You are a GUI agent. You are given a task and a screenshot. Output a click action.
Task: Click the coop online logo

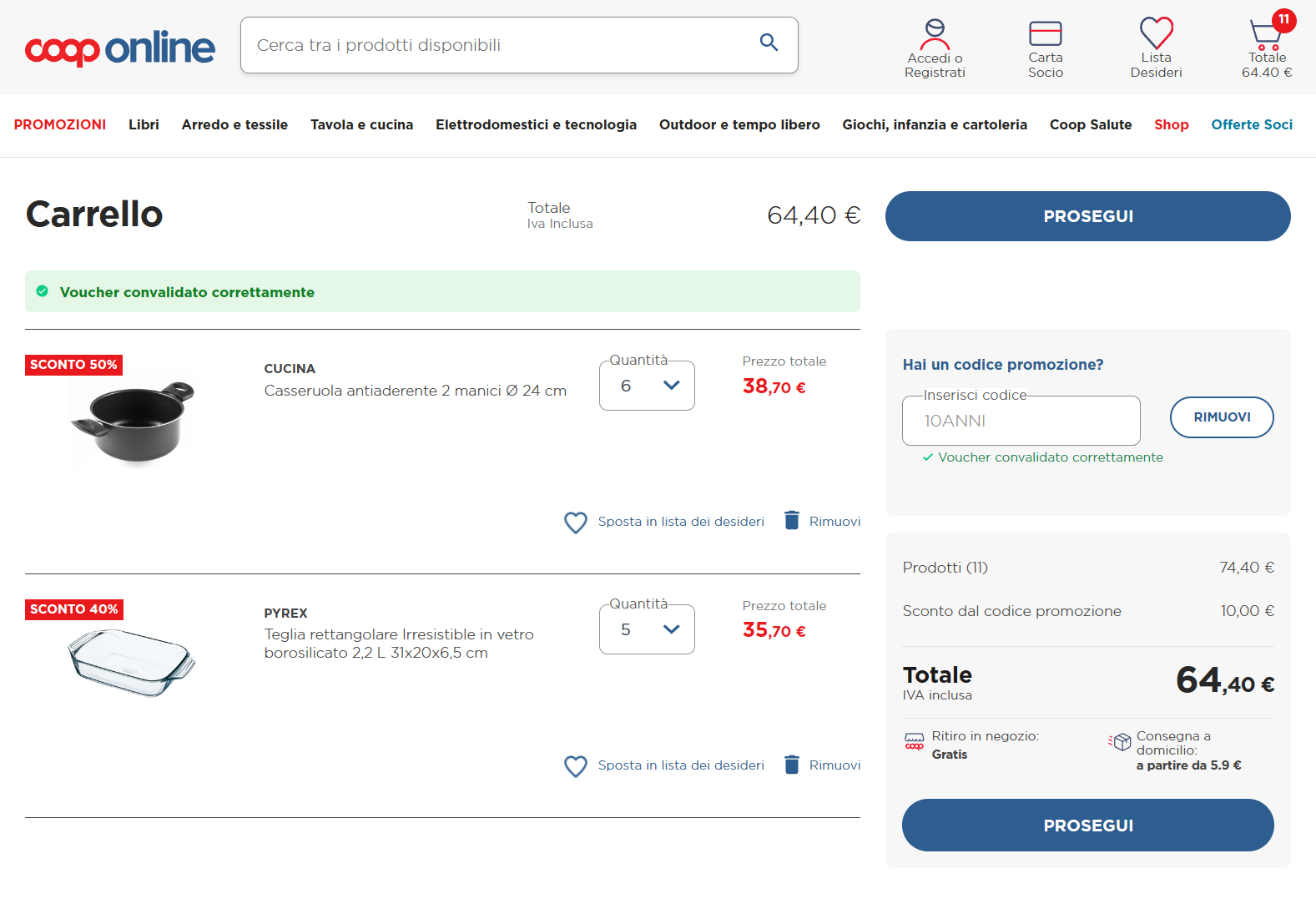click(120, 48)
